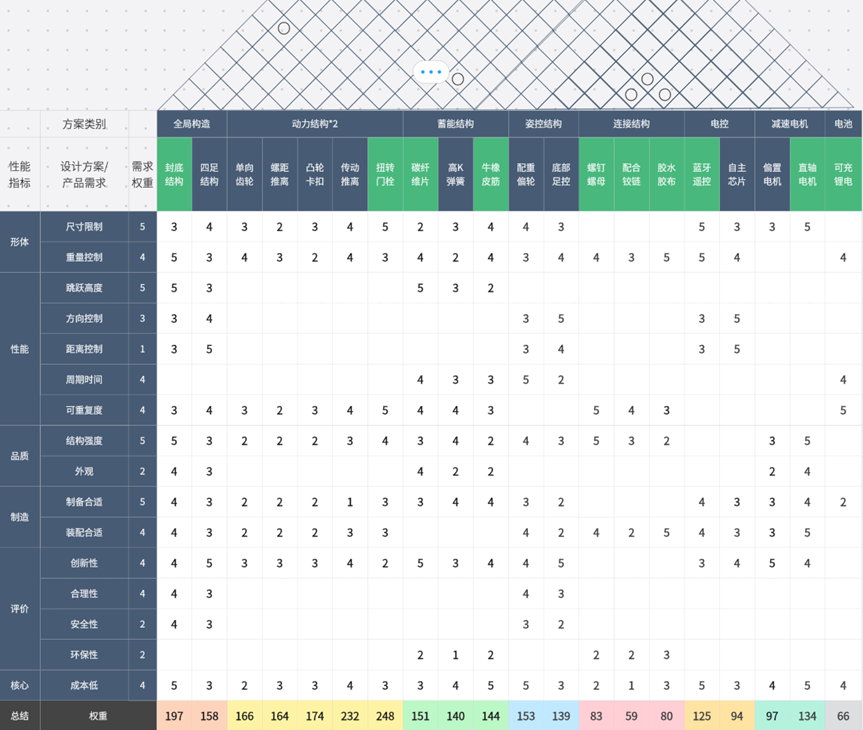Select the 评价 indicator group cell
Viewport: 863px width, 730px height.
coord(19,608)
